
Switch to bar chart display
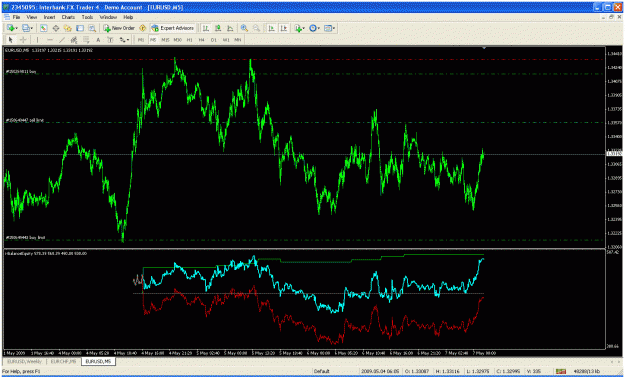(205, 28)
